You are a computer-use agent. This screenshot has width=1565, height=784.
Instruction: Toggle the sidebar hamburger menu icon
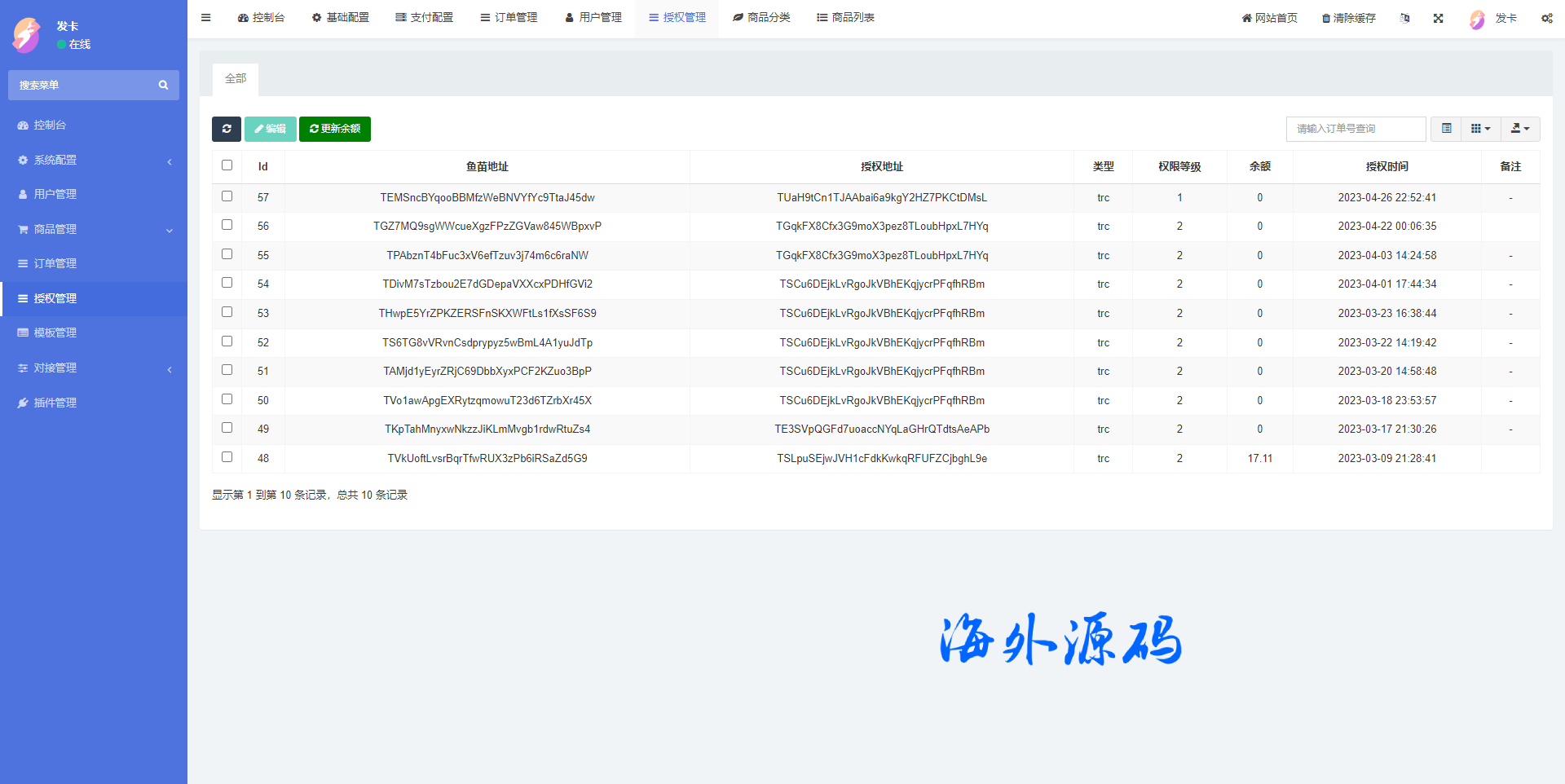[206, 18]
